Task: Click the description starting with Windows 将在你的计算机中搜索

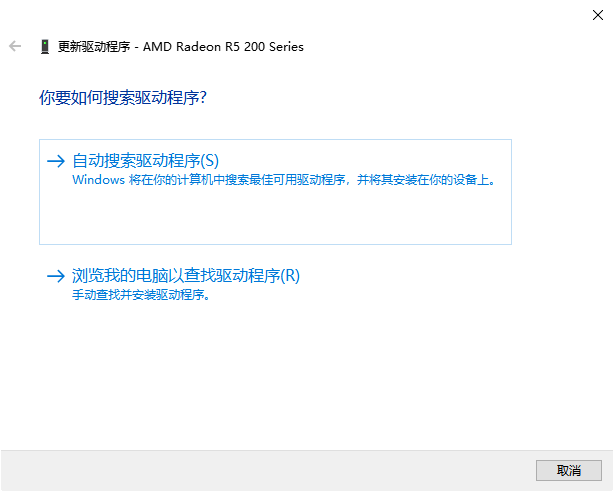Action: [x=284, y=181]
